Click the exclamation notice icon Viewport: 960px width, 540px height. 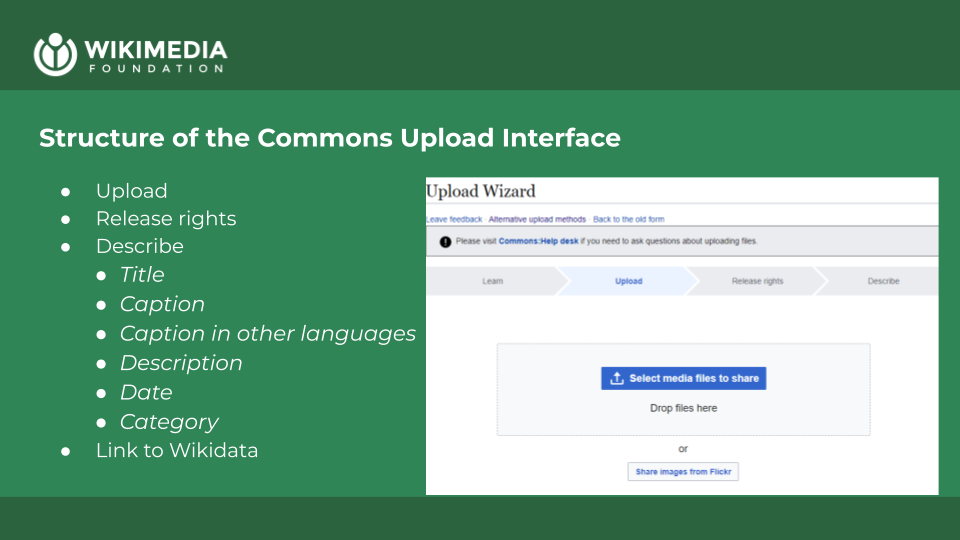(x=445, y=242)
